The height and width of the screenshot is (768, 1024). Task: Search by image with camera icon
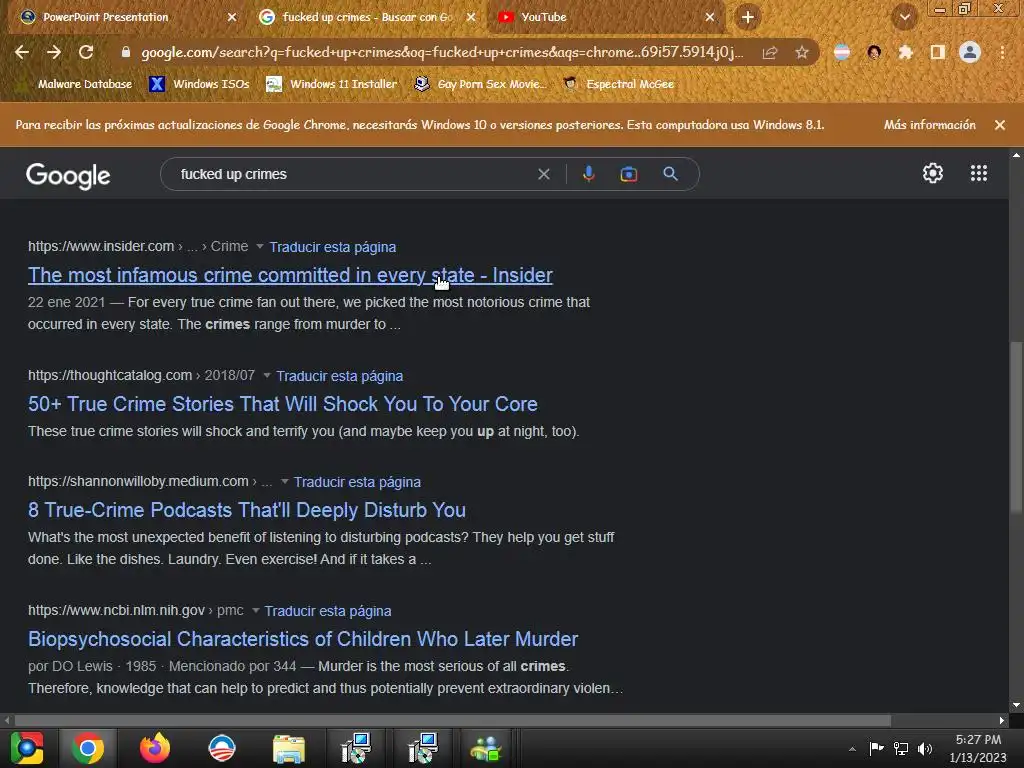pos(628,174)
